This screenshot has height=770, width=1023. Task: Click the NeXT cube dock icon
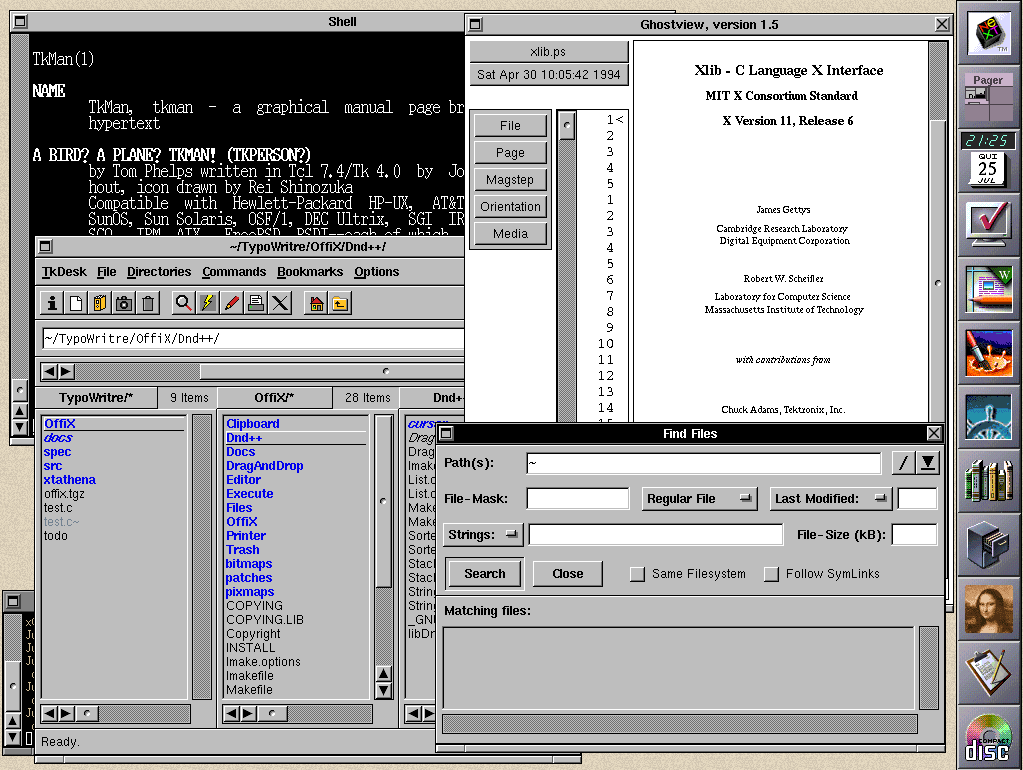pyautogui.click(x=988, y=33)
